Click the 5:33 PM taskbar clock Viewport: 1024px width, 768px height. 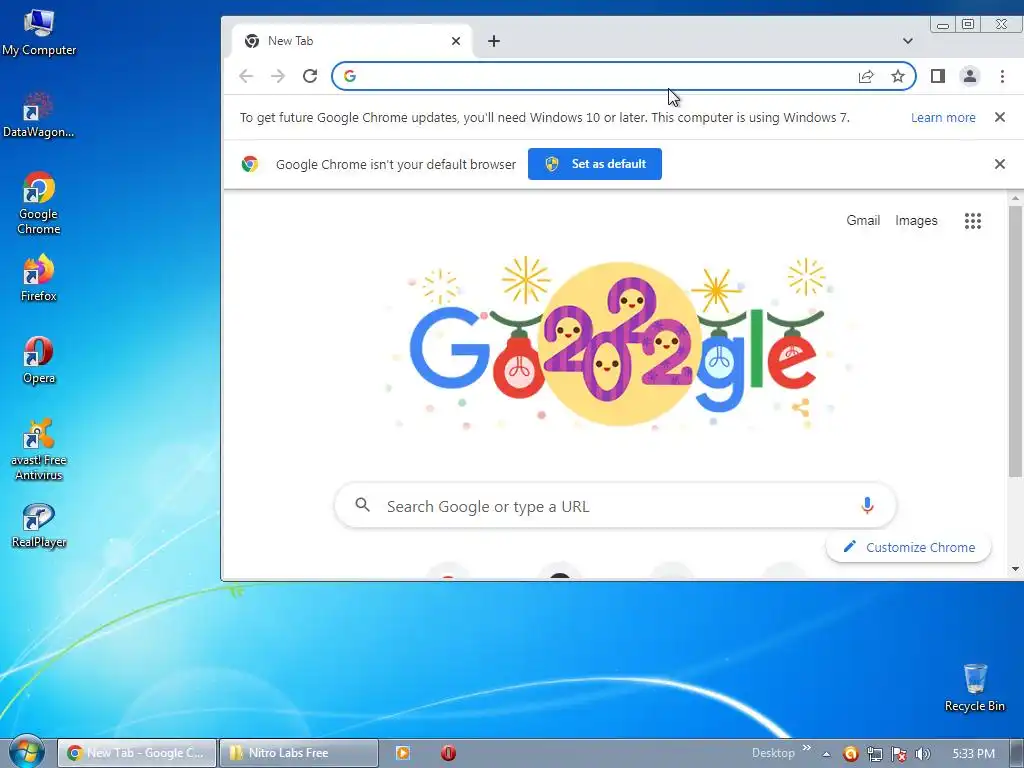[973, 753]
